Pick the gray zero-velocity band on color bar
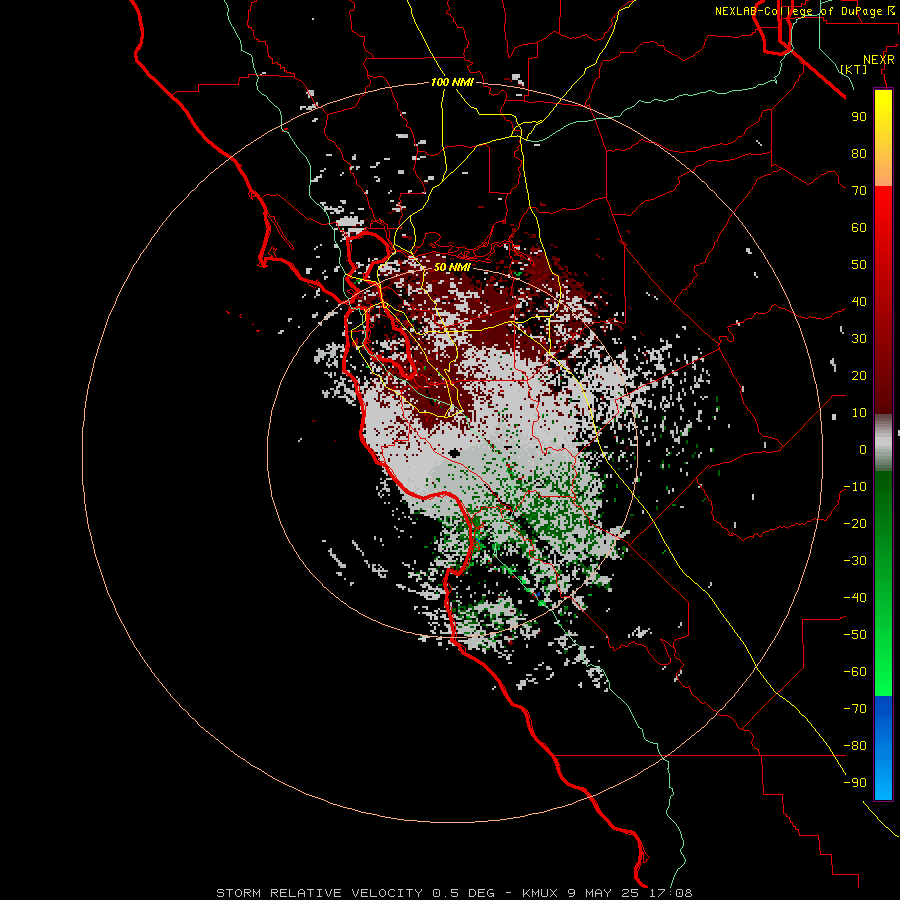Screen dimensions: 900x900 pos(883,443)
